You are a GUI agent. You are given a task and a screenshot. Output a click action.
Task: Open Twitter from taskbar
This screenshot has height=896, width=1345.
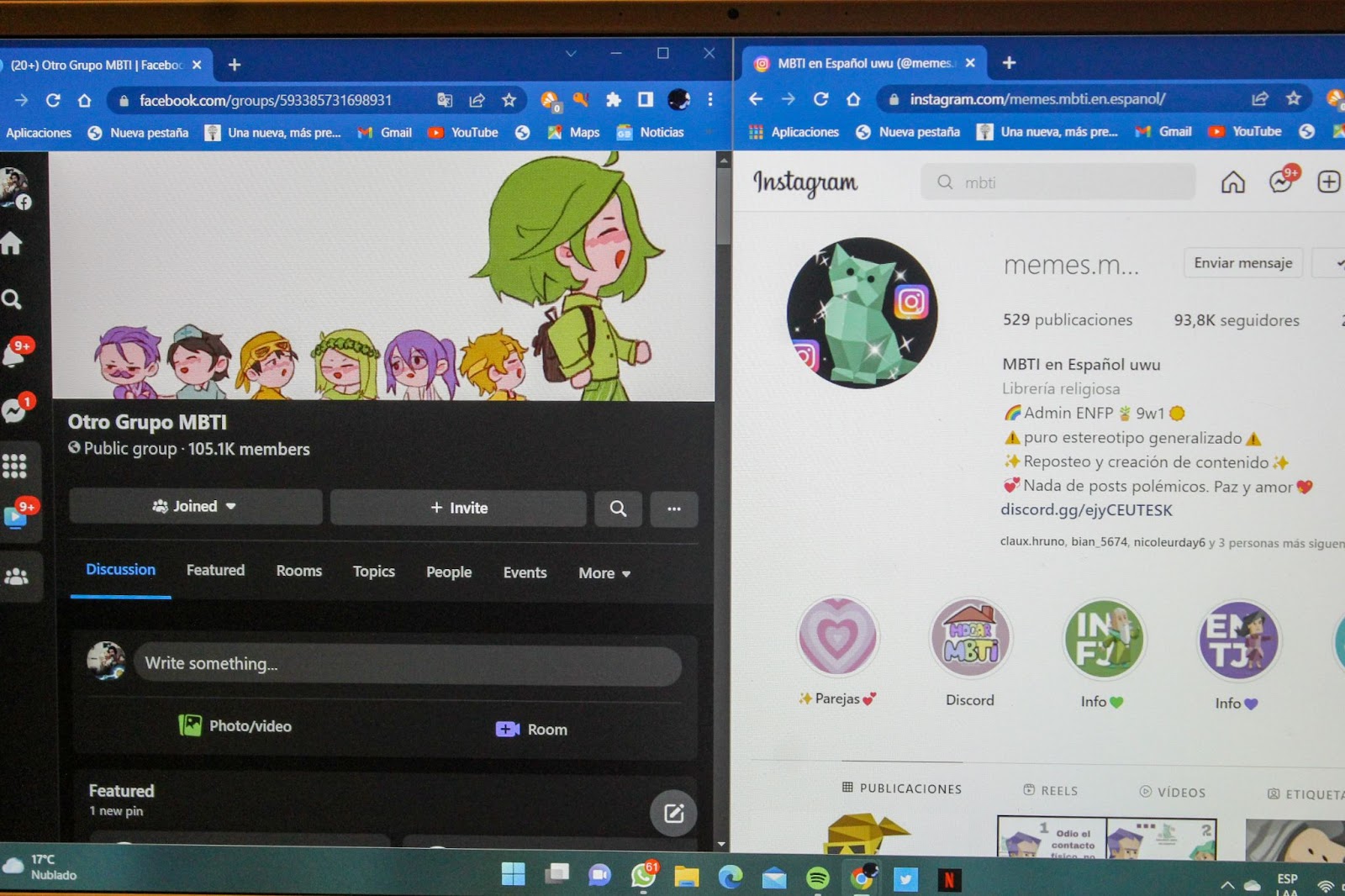coord(905,879)
